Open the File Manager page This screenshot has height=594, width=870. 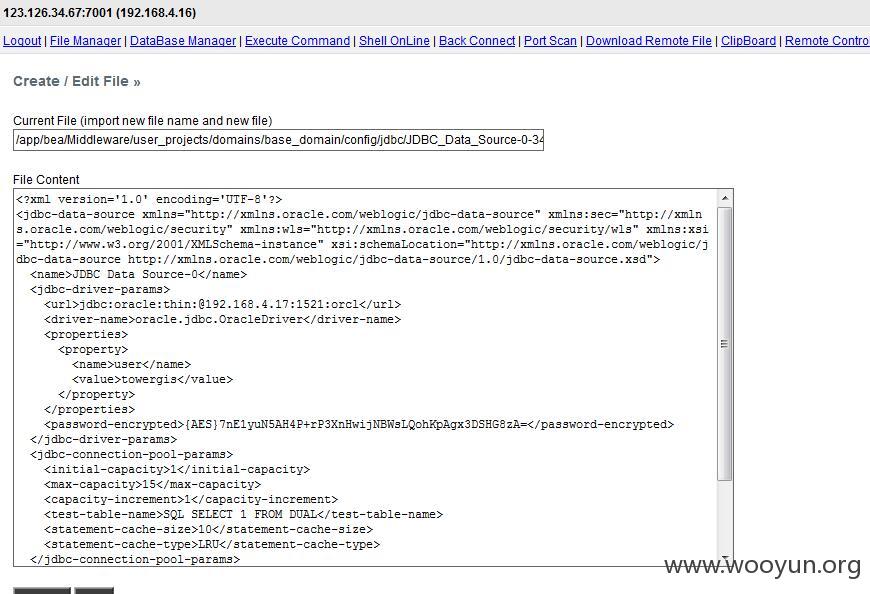85,41
